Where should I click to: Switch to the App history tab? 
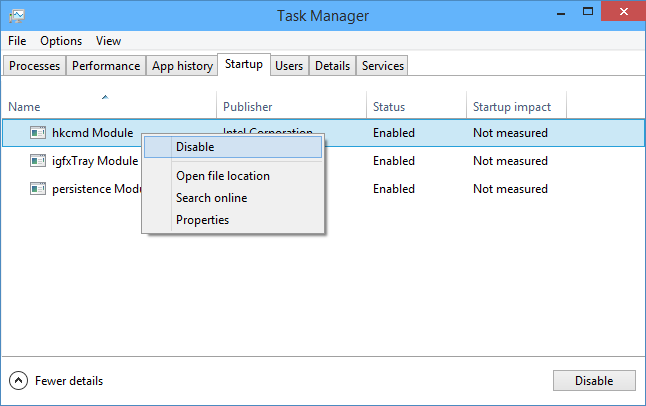pyautogui.click(x=182, y=66)
